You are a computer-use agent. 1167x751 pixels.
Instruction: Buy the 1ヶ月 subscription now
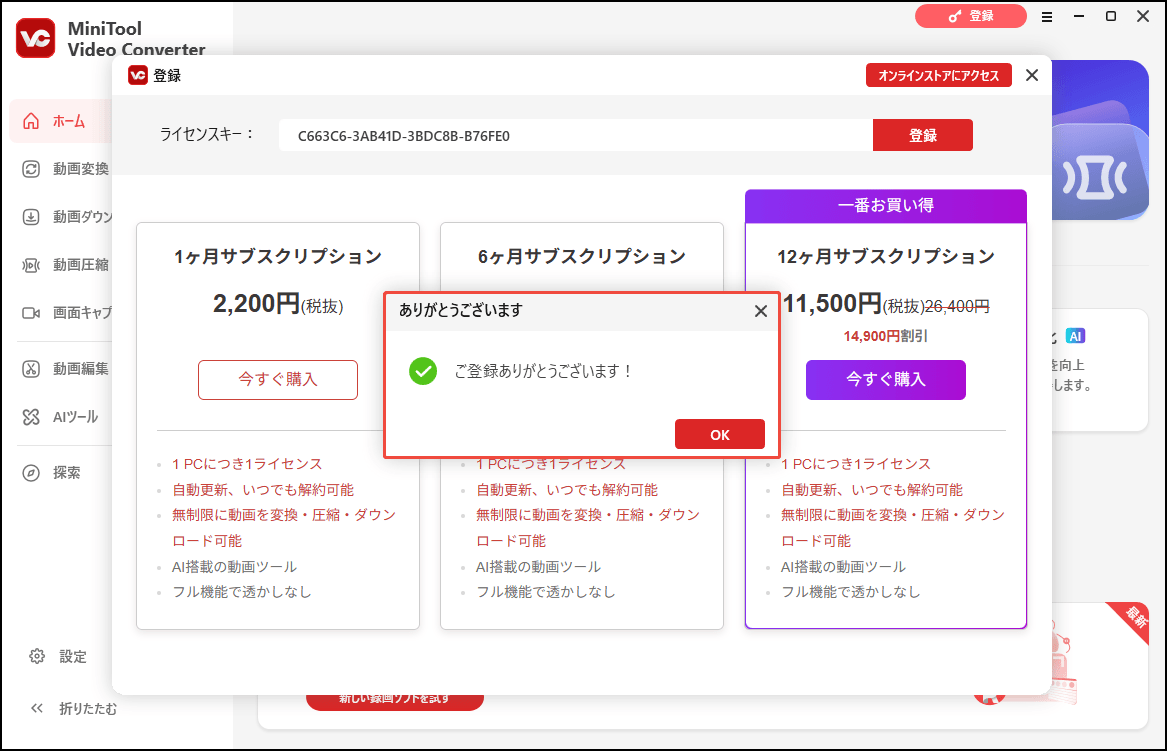coord(278,380)
